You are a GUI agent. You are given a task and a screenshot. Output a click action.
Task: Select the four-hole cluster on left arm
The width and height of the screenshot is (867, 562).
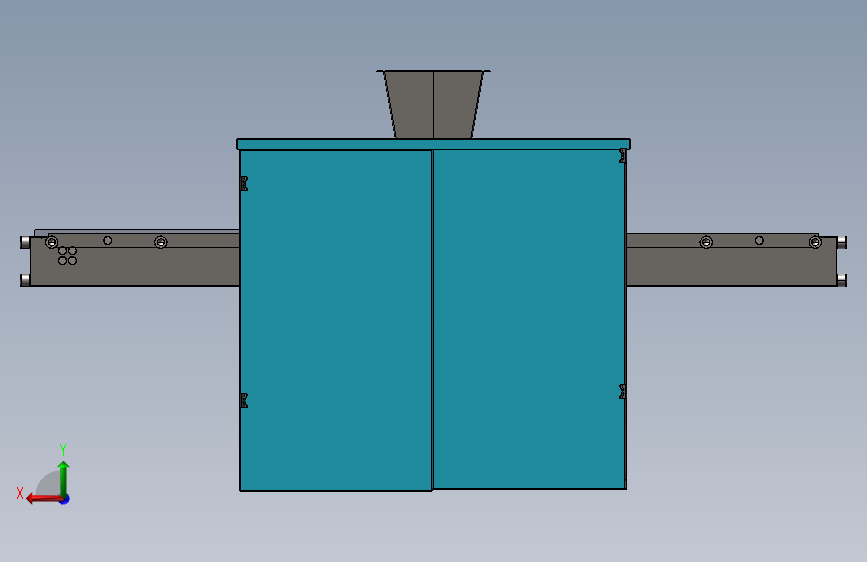[67, 256]
